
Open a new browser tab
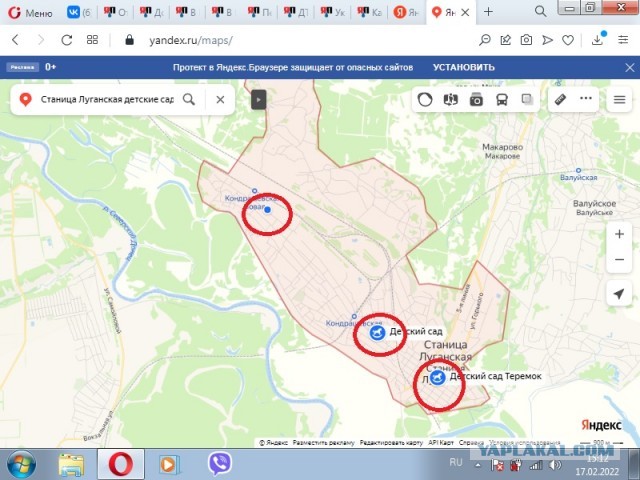pyautogui.click(x=488, y=12)
